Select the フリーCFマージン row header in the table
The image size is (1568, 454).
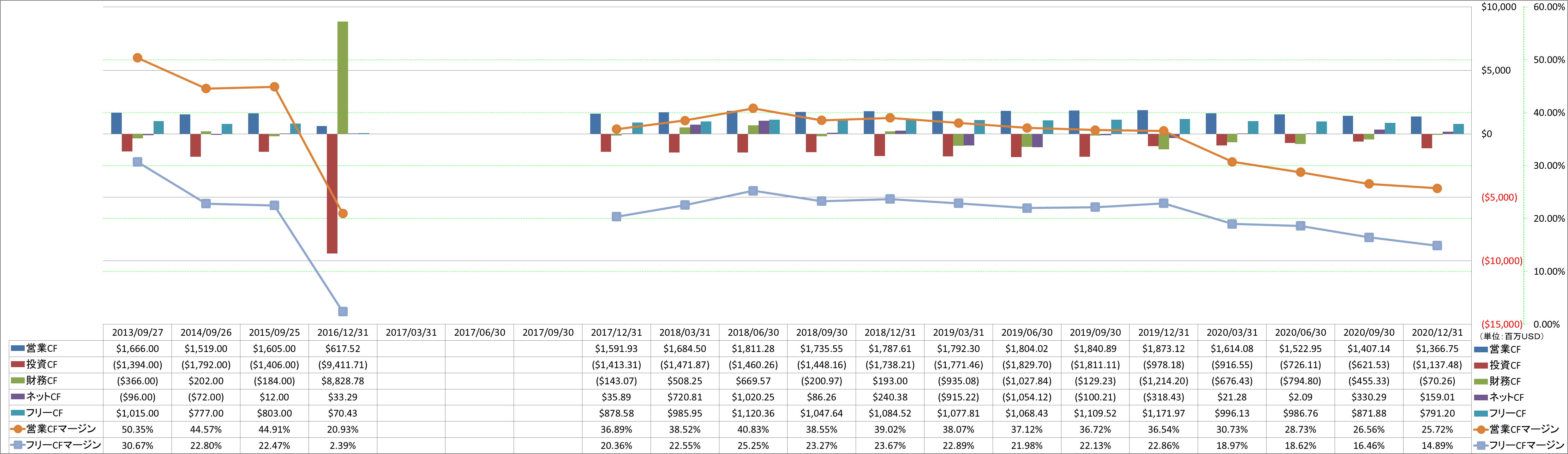[x=63, y=445]
